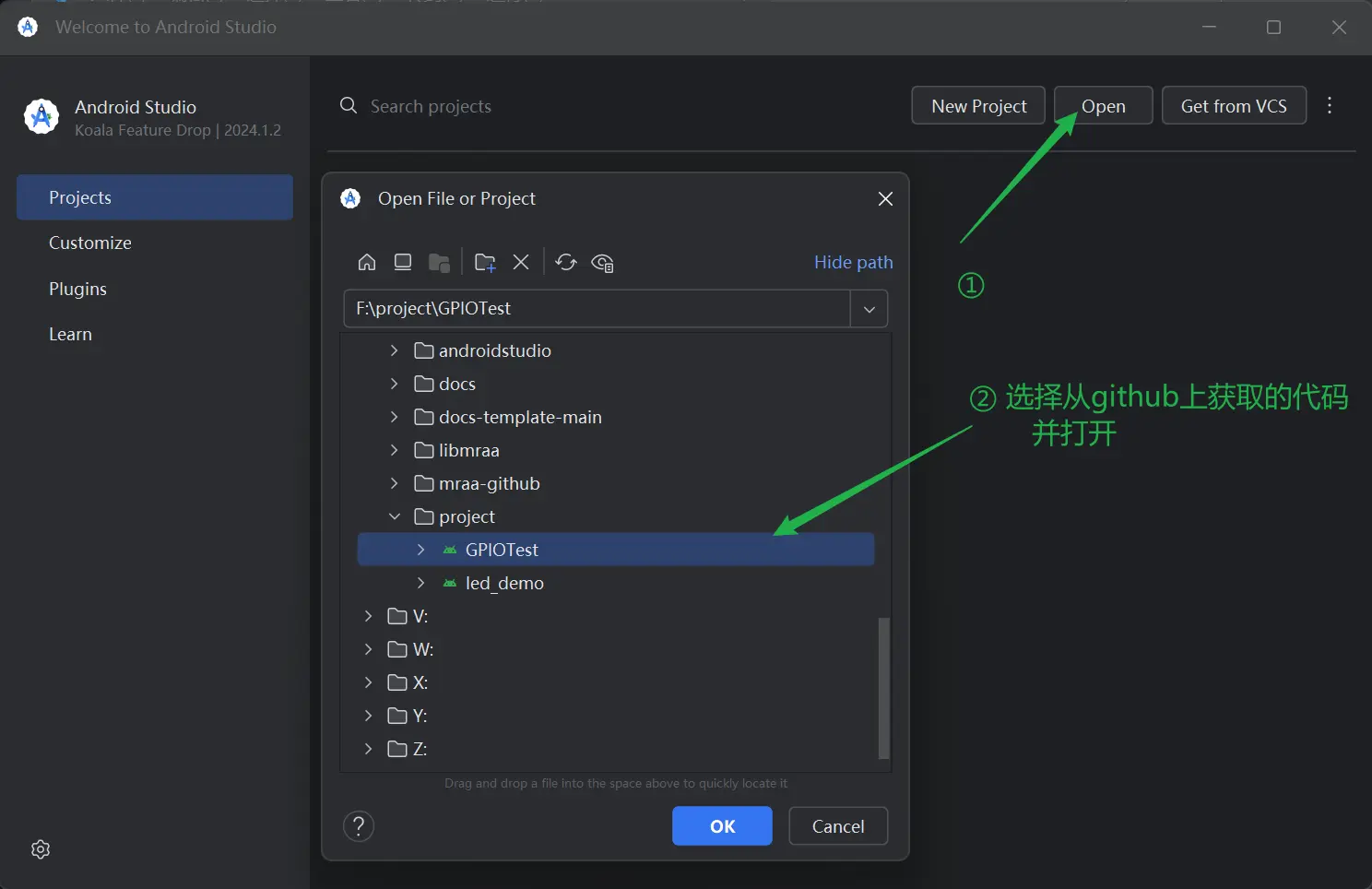Go to the Learn section

tap(155, 334)
